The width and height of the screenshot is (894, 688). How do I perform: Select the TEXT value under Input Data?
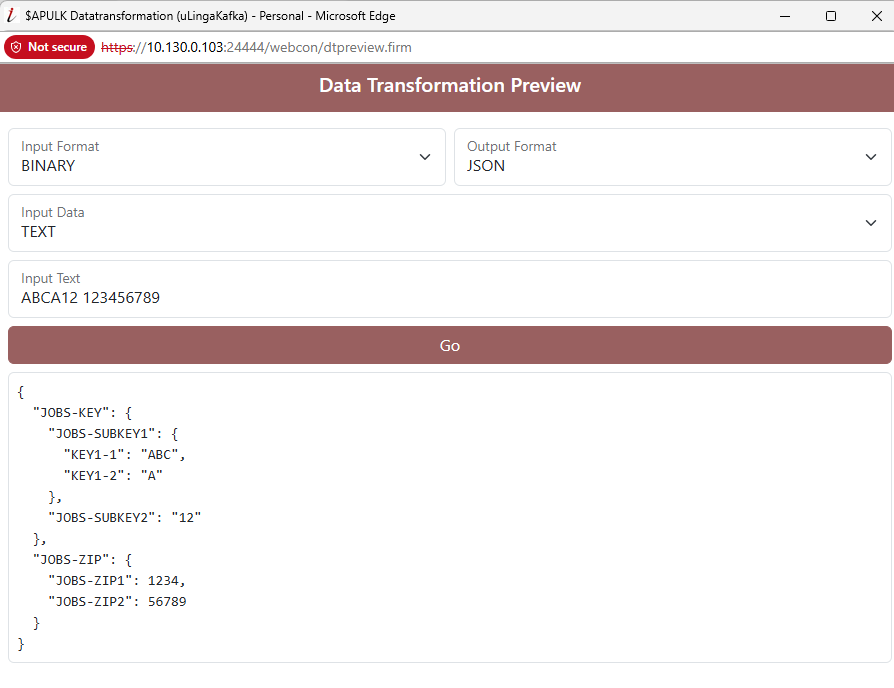click(38, 231)
